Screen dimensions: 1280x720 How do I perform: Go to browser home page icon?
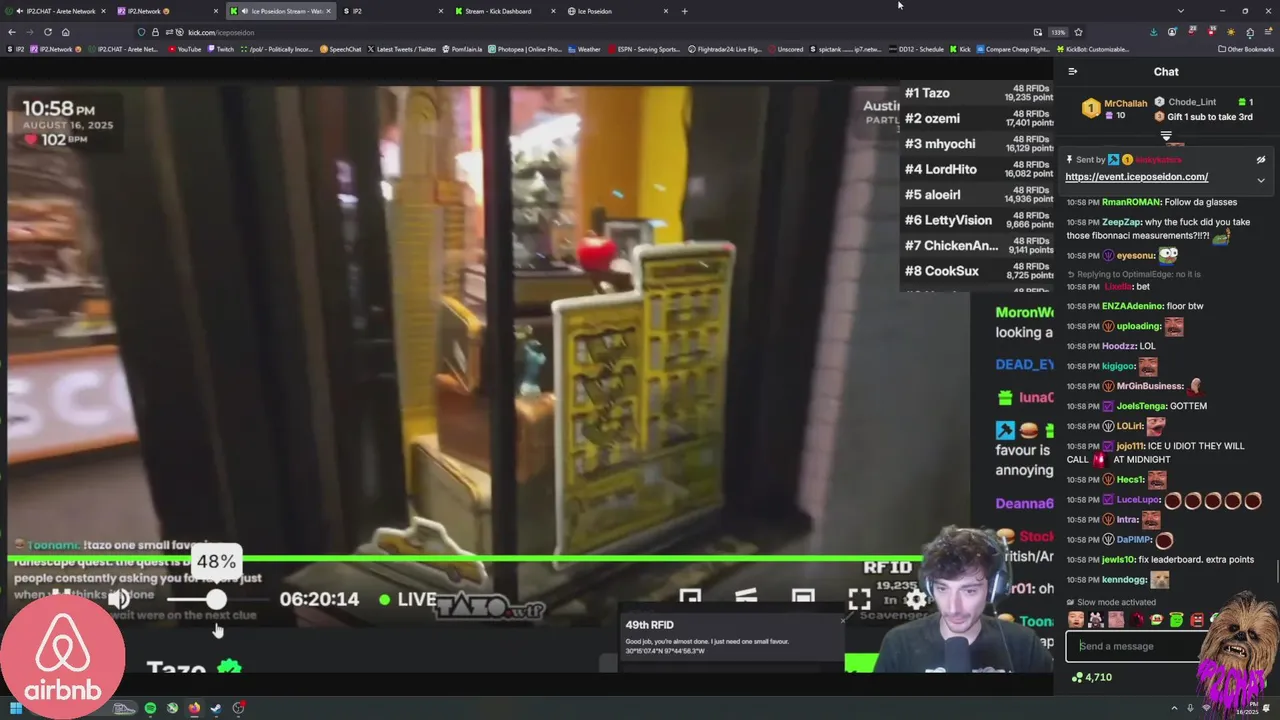tap(66, 32)
